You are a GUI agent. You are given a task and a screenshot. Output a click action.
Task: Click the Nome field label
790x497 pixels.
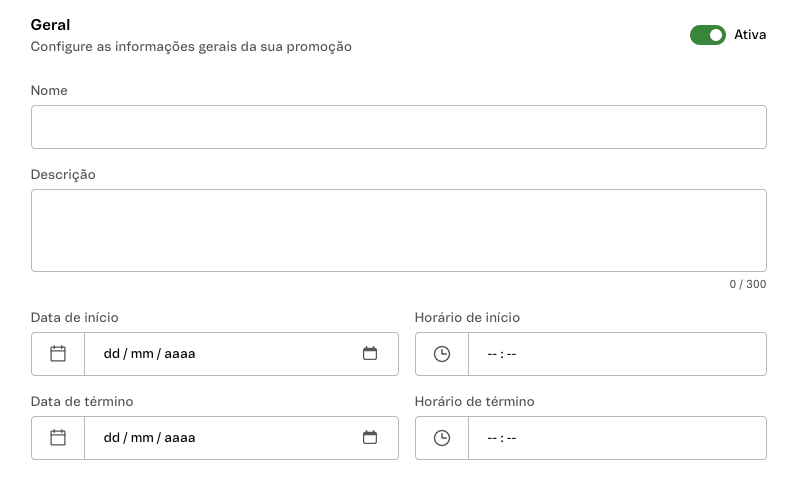49,91
